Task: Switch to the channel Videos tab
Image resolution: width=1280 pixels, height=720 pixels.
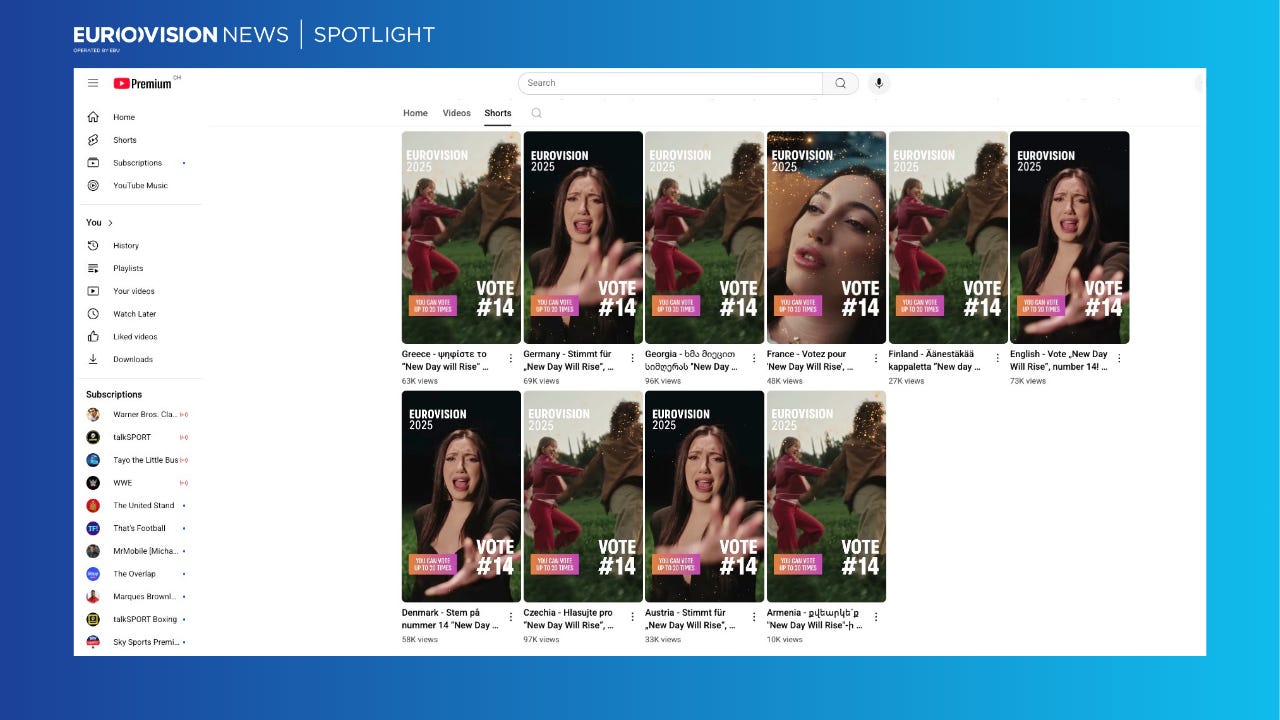Action: pos(456,113)
